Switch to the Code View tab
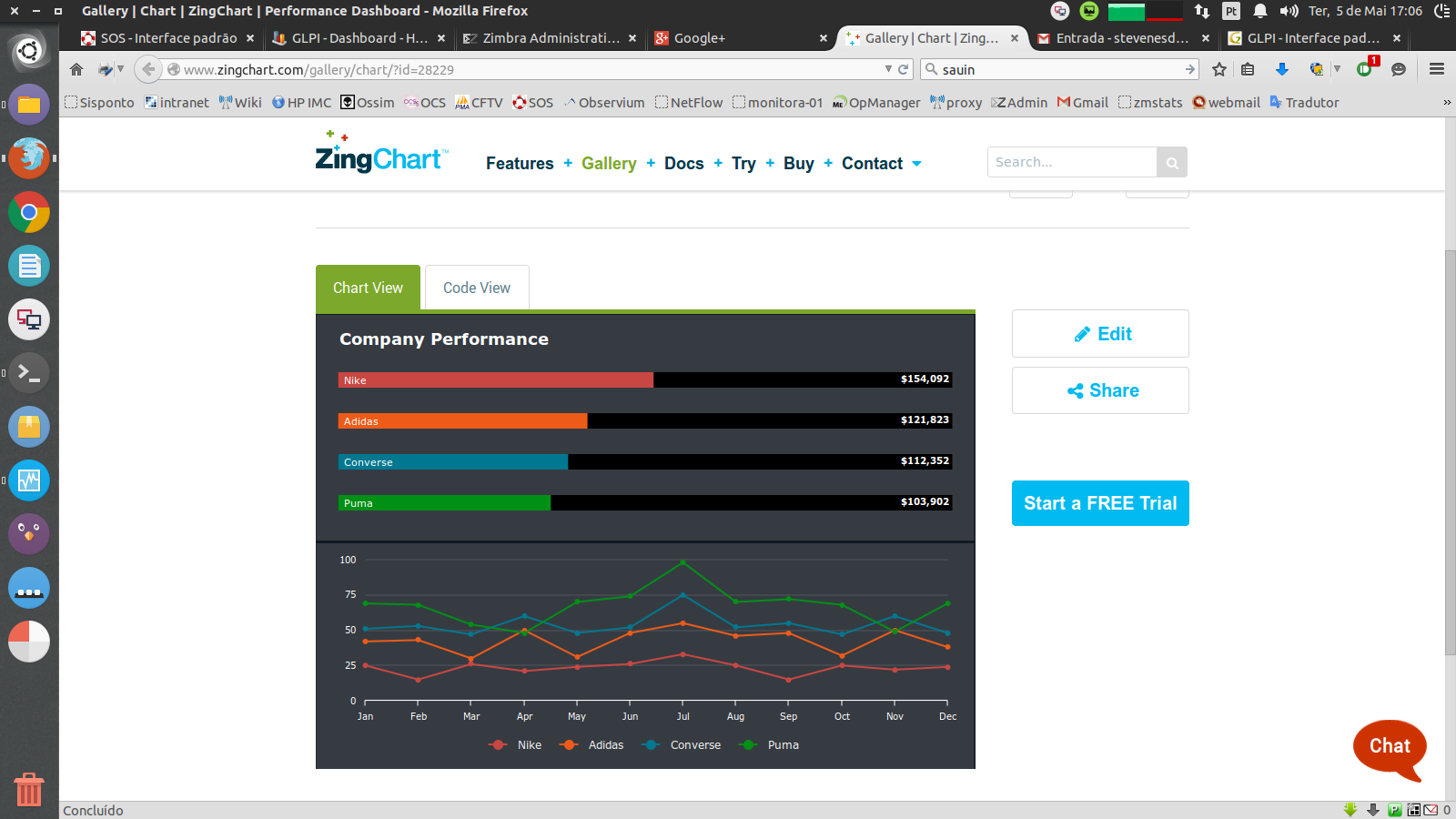This screenshot has height=819, width=1456. 477,288
